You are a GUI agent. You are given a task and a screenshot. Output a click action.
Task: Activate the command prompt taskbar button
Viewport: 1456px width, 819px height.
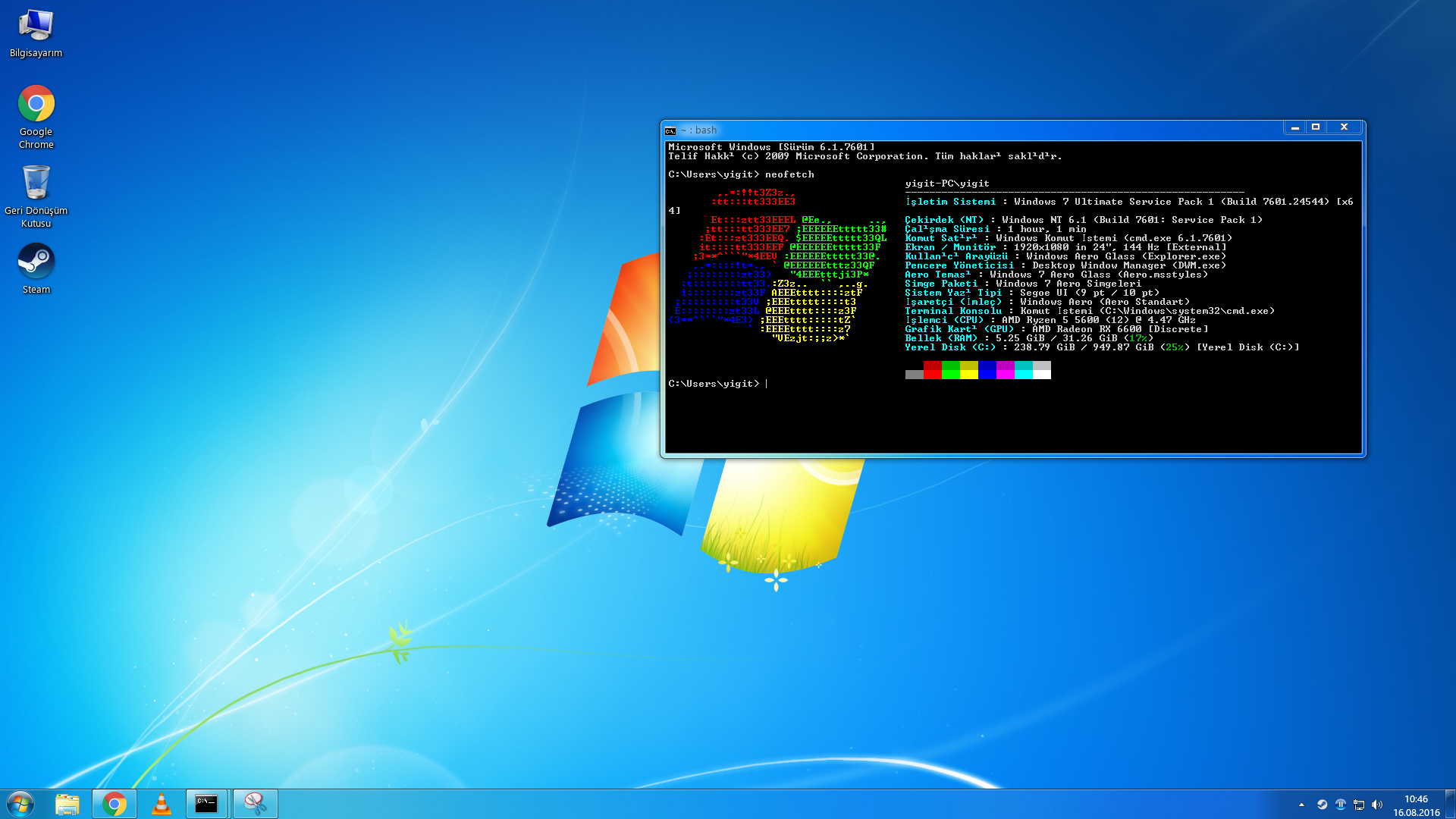[206, 804]
